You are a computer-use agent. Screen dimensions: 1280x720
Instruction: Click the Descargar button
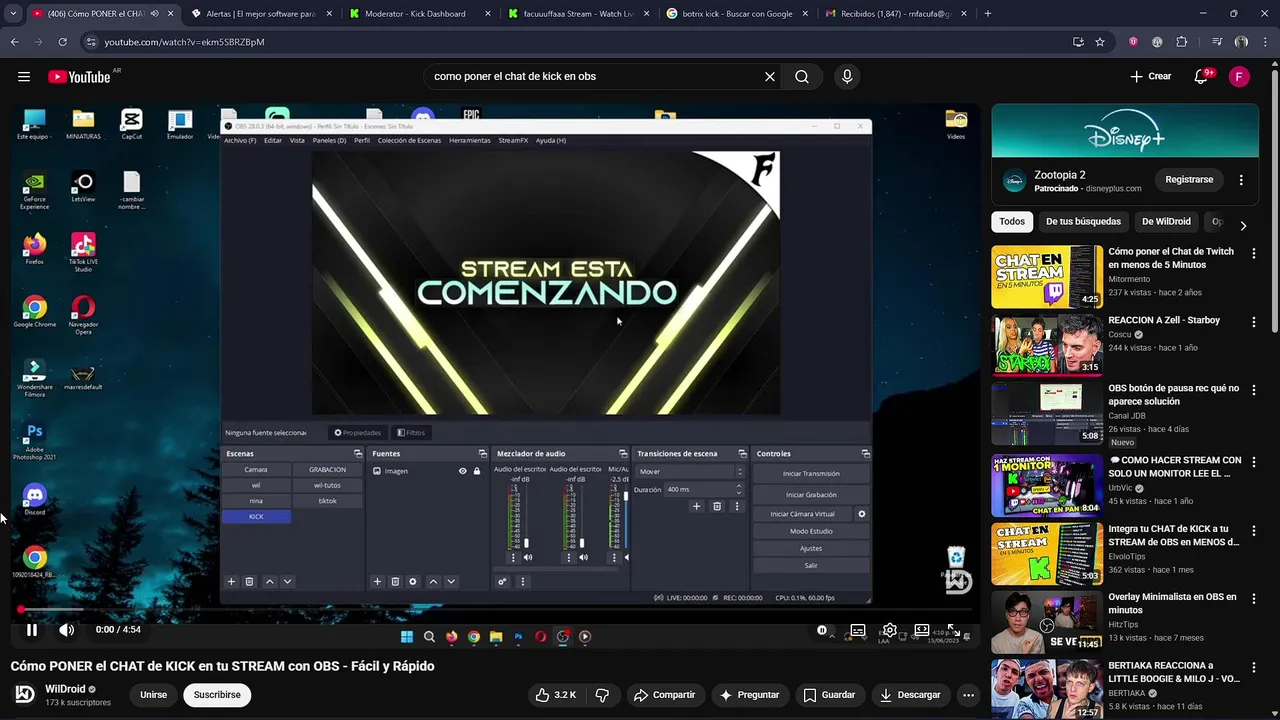(x=910, y=695)
